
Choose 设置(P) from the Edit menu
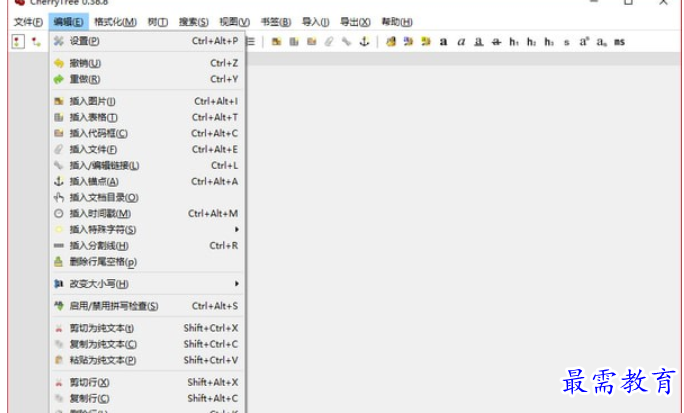click(x=147, y=41)
